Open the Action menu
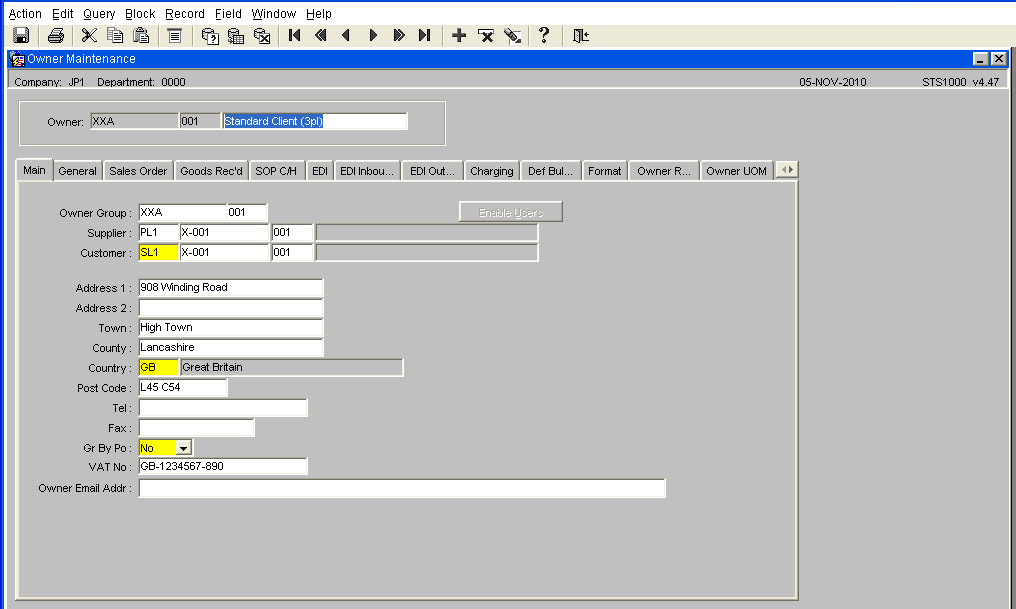 click(25, 14)
